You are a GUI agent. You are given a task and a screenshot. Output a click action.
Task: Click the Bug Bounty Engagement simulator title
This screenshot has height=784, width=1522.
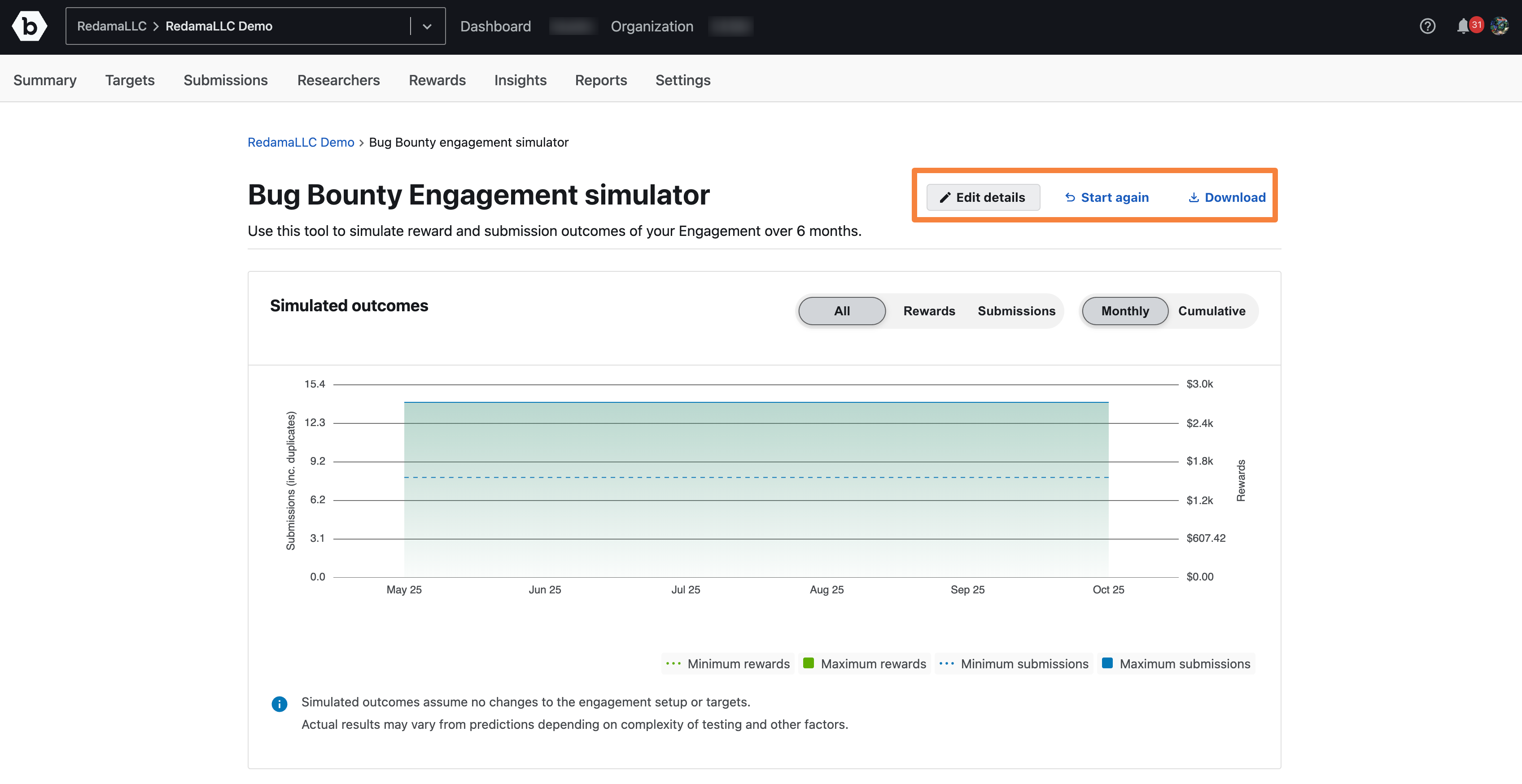click(x=479, y=195)
